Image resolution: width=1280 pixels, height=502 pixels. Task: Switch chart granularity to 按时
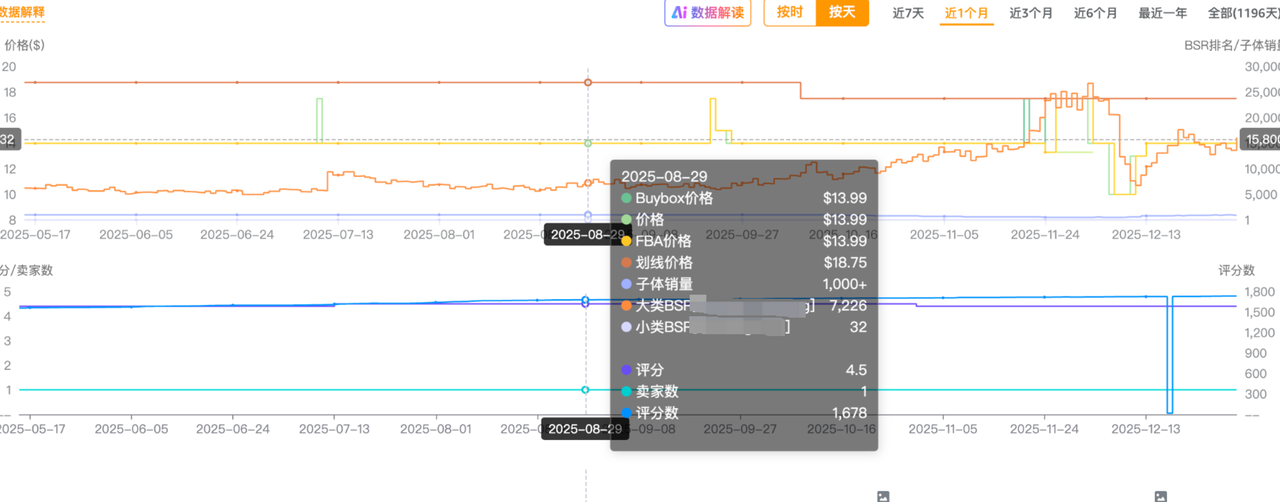tap(790, 13)
